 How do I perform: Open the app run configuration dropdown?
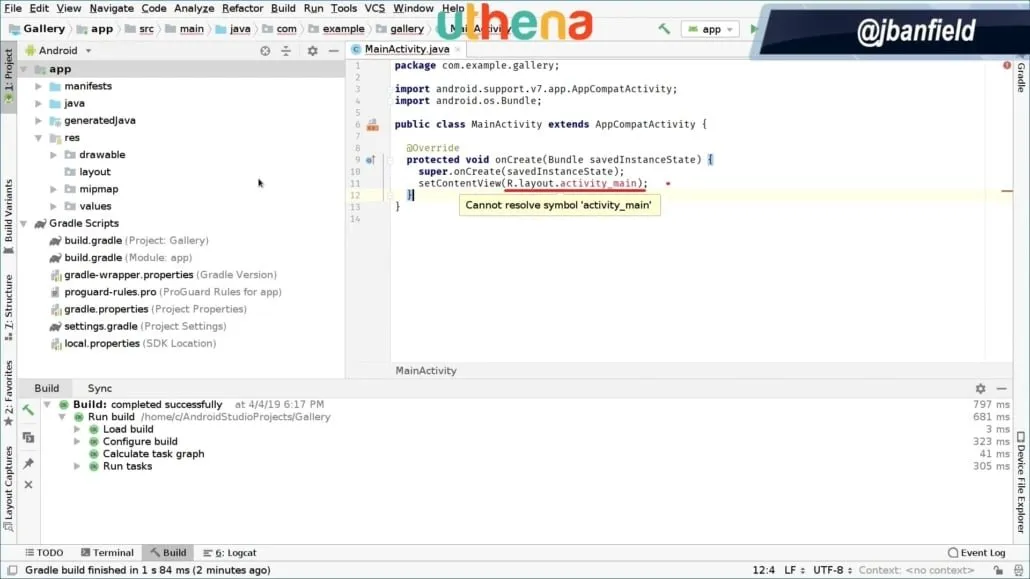point(710,29)
